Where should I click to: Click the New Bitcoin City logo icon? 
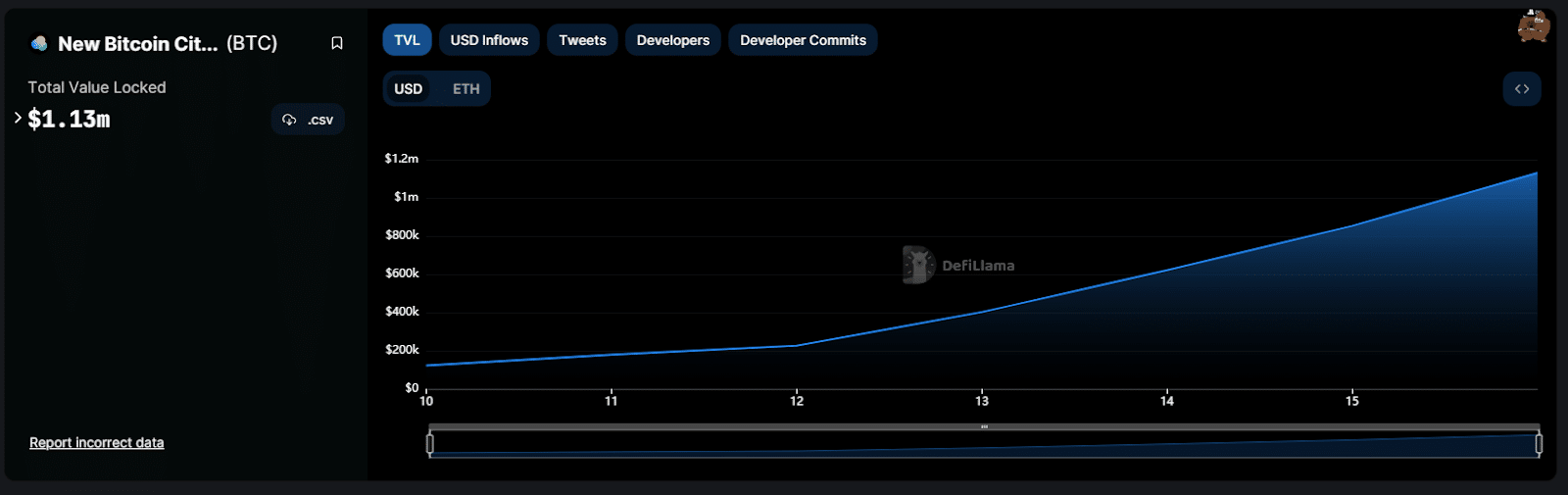[x=39, y=43]
